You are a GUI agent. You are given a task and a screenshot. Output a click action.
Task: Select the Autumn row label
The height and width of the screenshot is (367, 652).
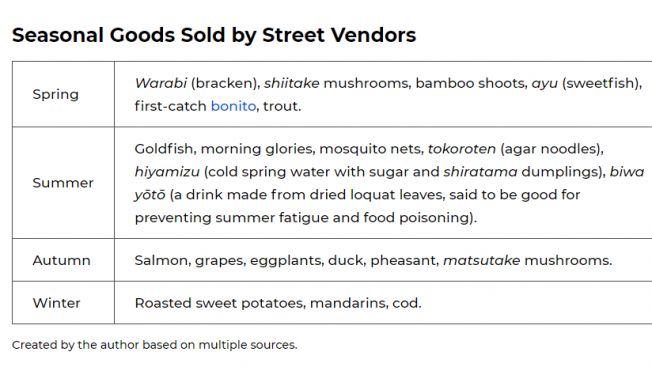62,260
